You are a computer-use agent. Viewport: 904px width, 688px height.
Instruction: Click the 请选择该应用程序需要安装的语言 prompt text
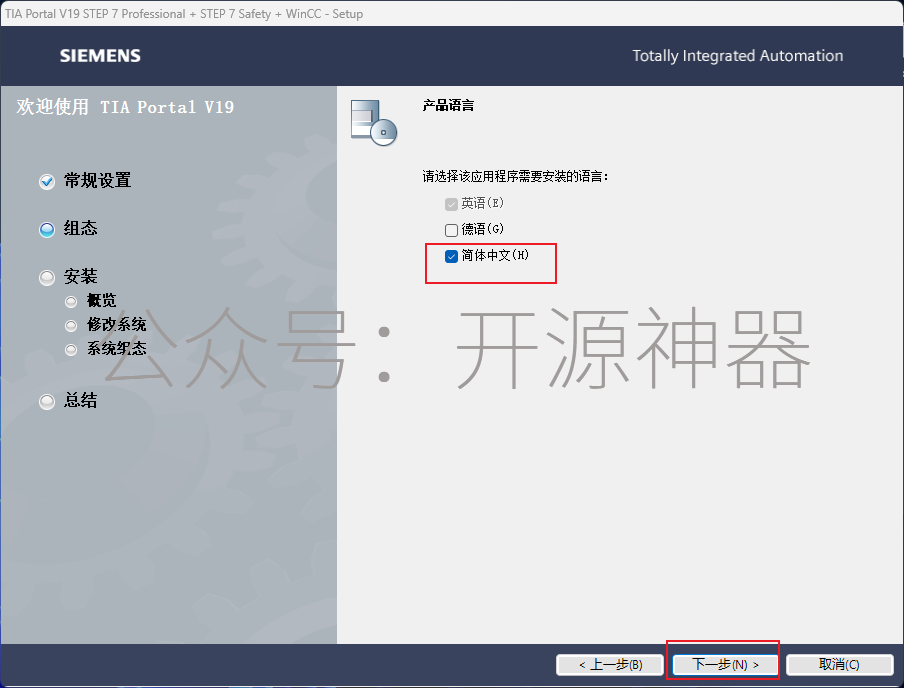click(515, 176)
